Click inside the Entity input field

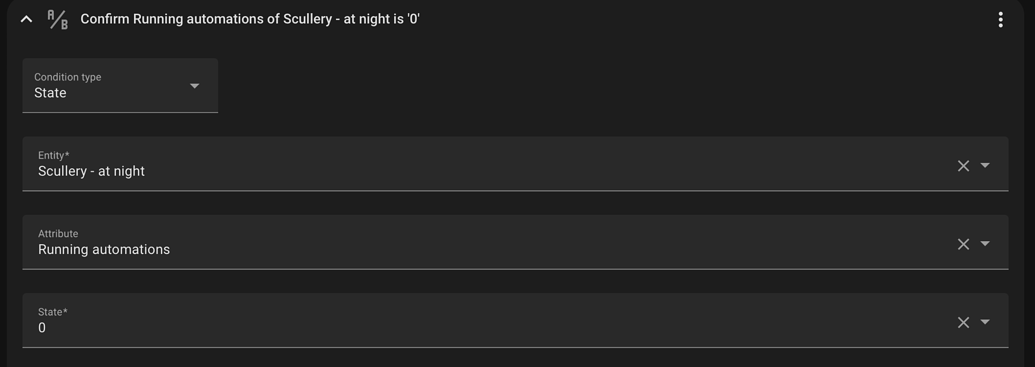pyautogui.click(x=515, y=164)
